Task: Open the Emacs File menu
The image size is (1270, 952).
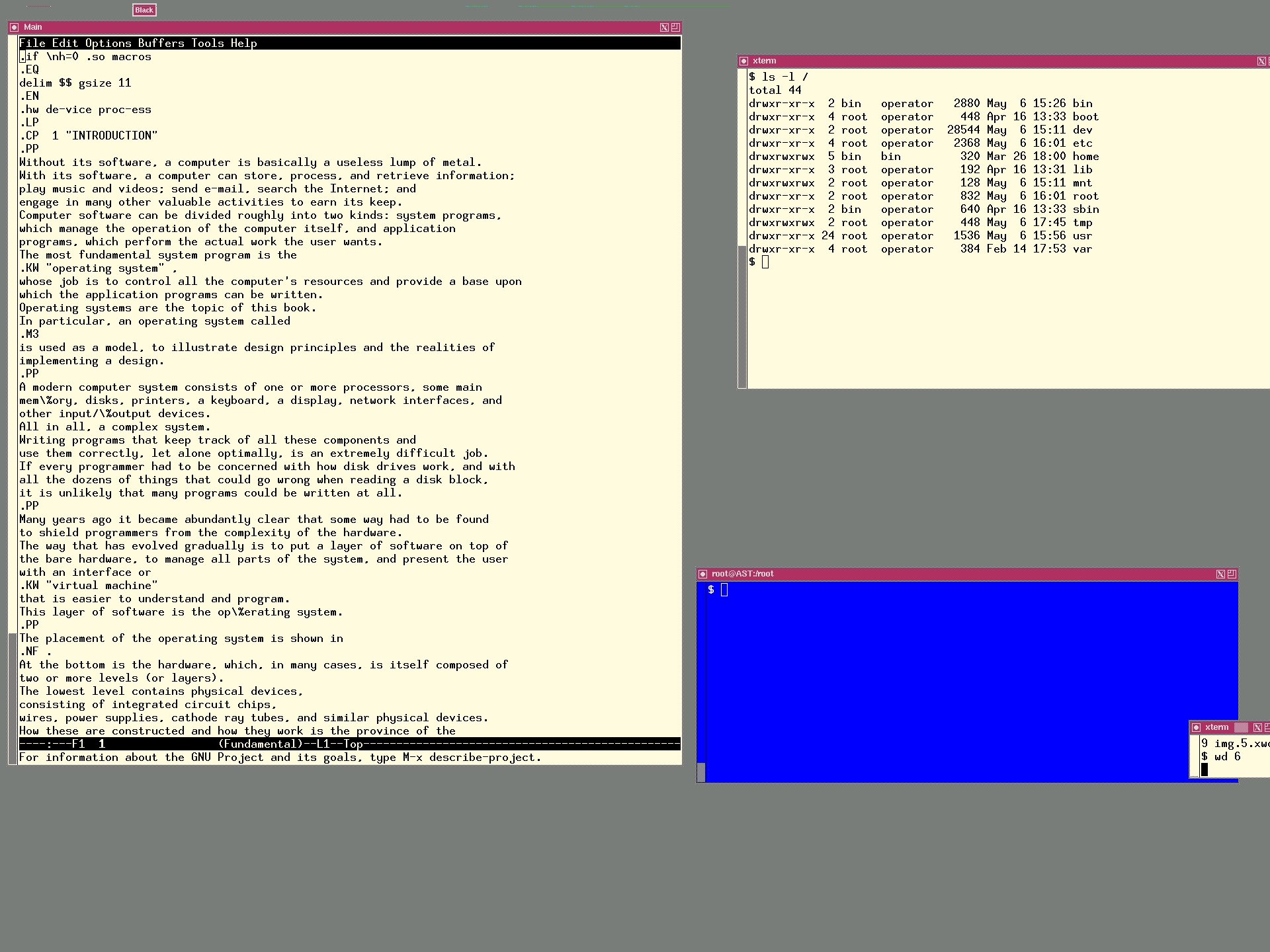Action: (x=32, y=43)
